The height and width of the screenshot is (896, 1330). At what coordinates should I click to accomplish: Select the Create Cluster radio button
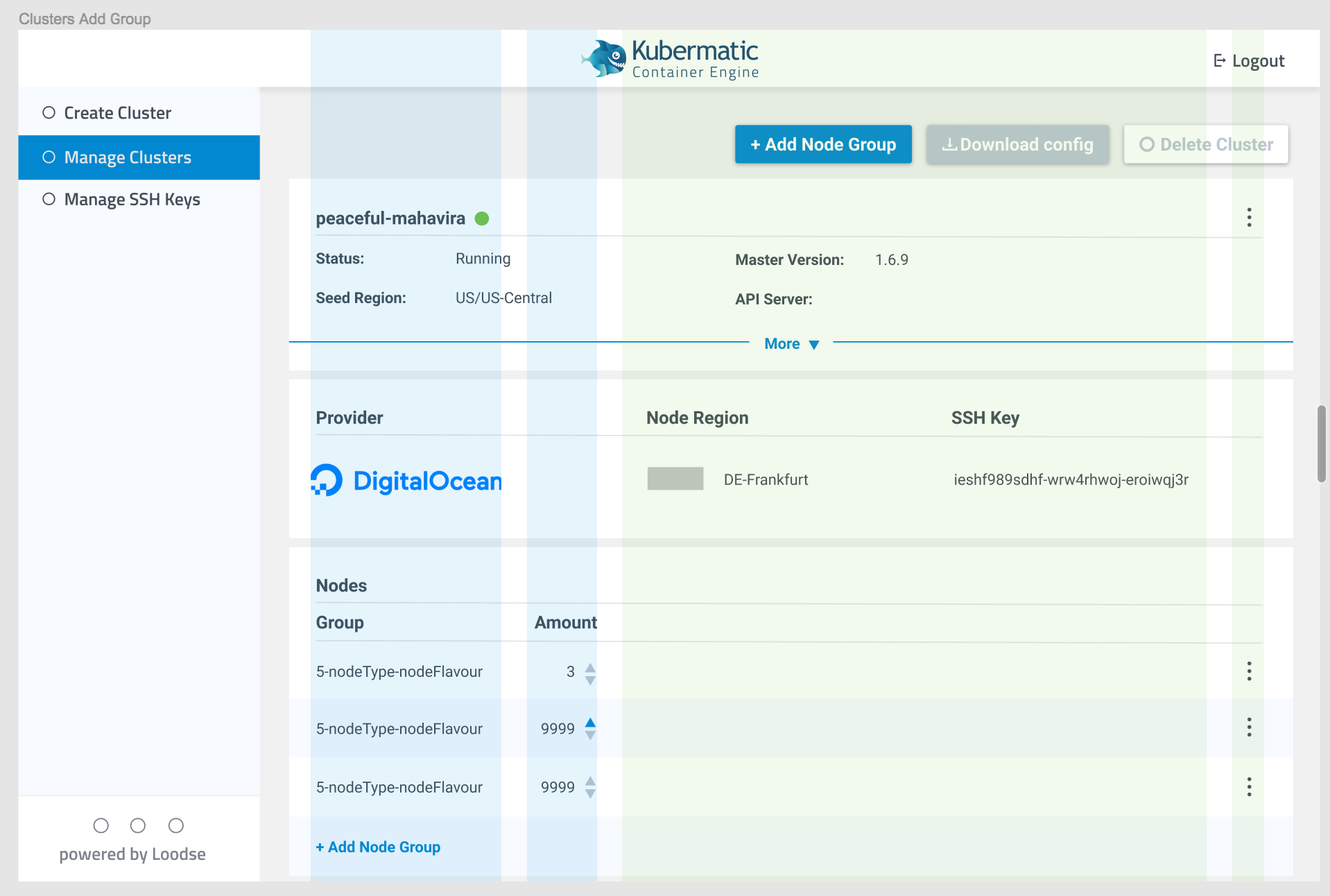(49, 112)
